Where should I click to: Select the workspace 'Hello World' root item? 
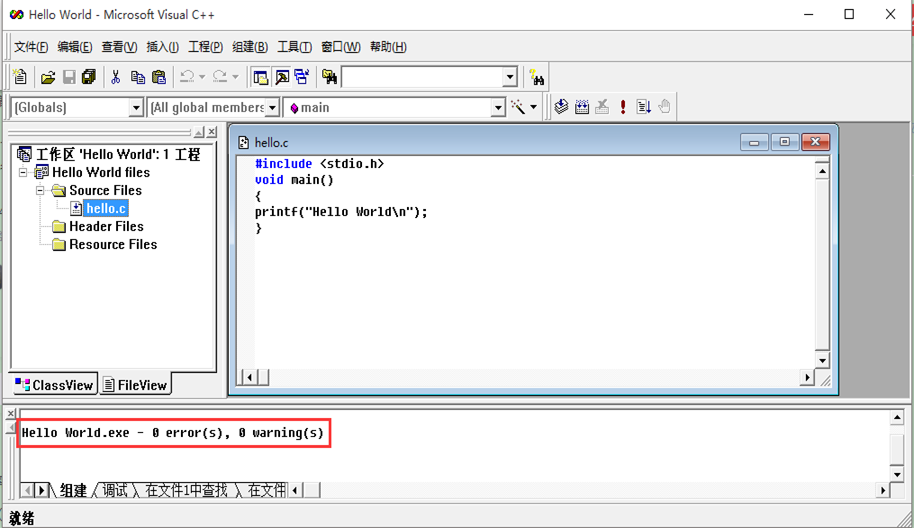(118, 154)
